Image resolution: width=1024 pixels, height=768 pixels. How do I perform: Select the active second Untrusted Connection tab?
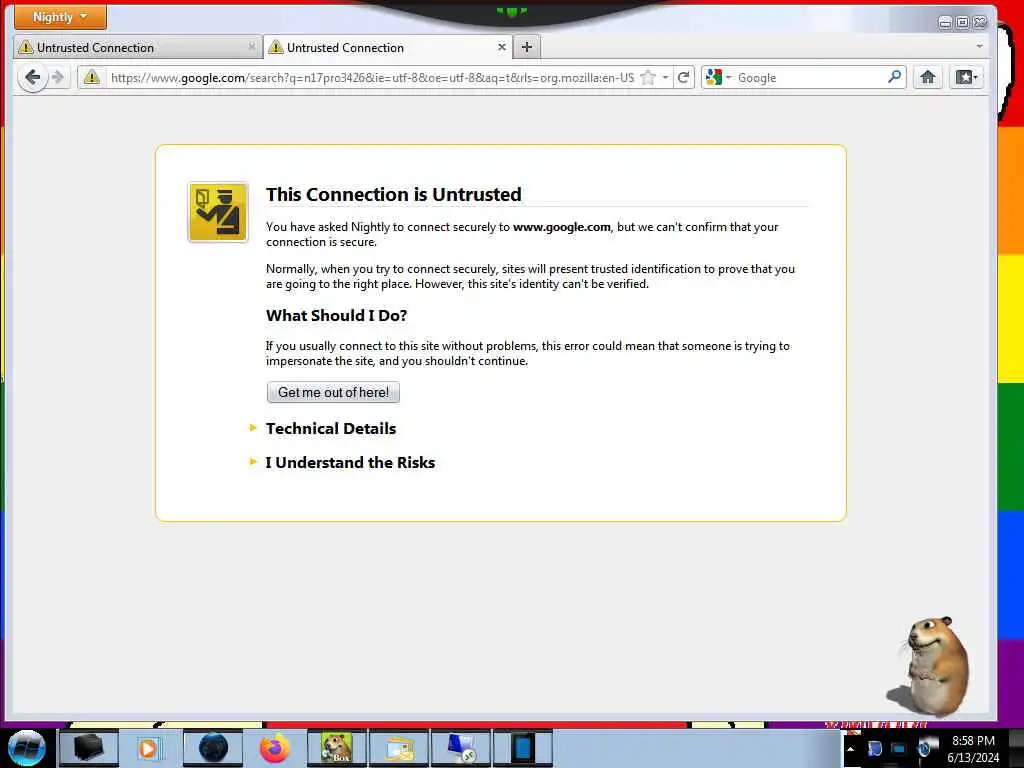pos(387,47)
